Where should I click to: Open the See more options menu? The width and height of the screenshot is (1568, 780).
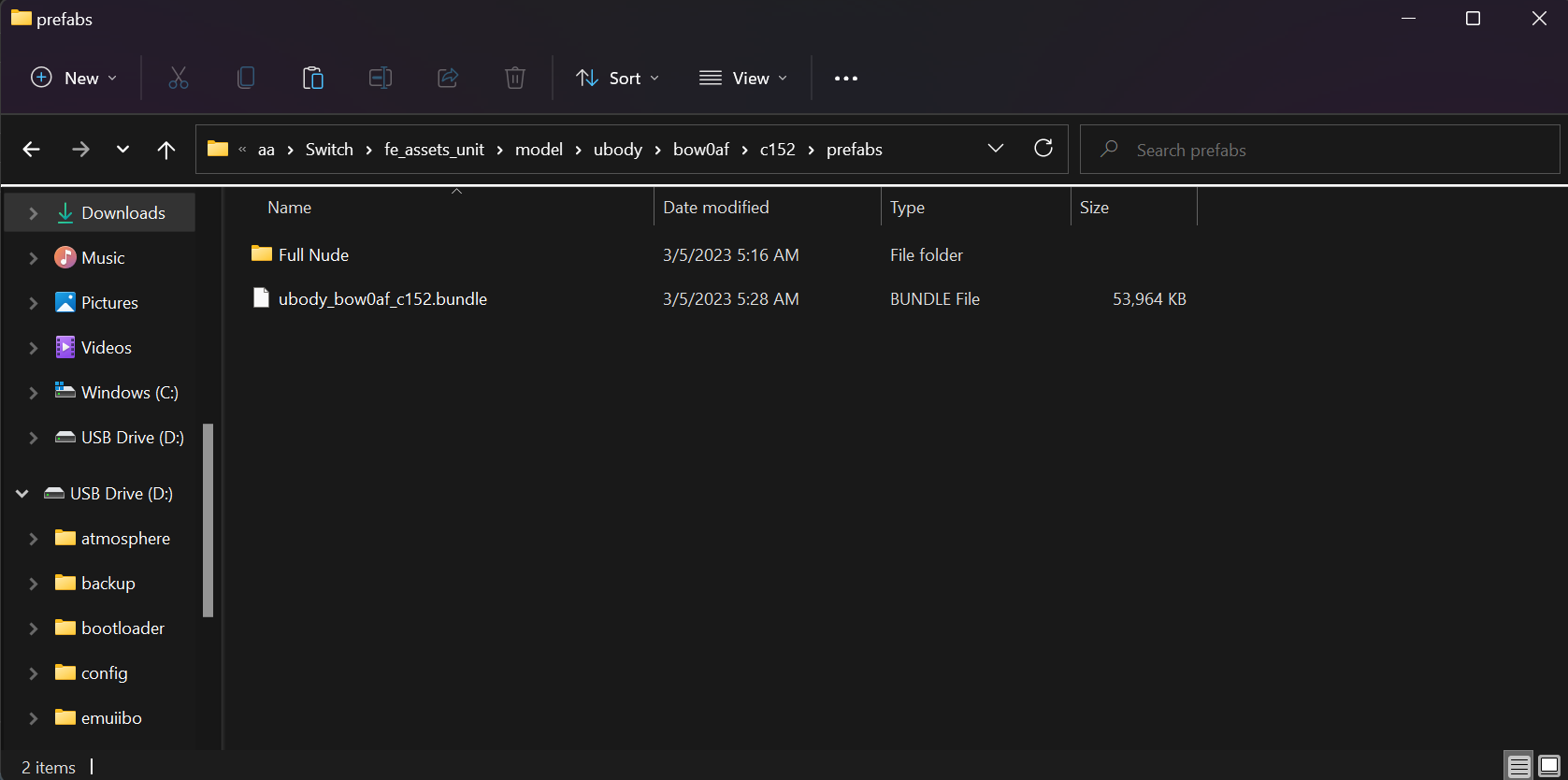pyautogui.click(x=845, y=79)
